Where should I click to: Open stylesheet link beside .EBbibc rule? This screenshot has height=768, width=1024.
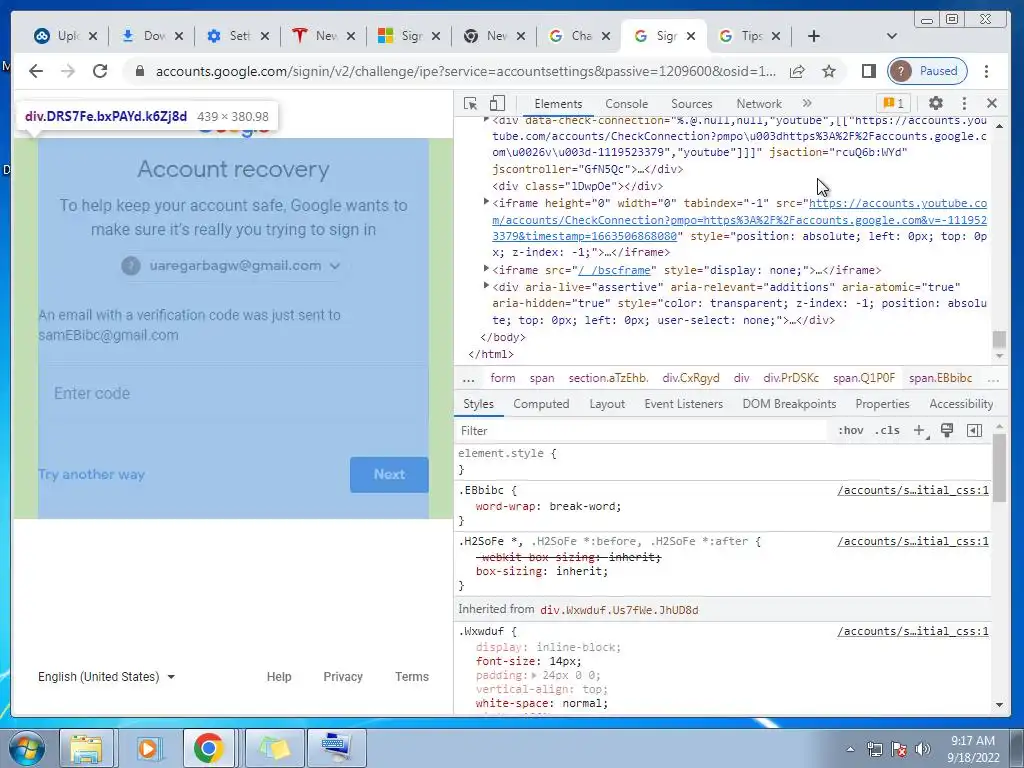[x=912, y=490]
